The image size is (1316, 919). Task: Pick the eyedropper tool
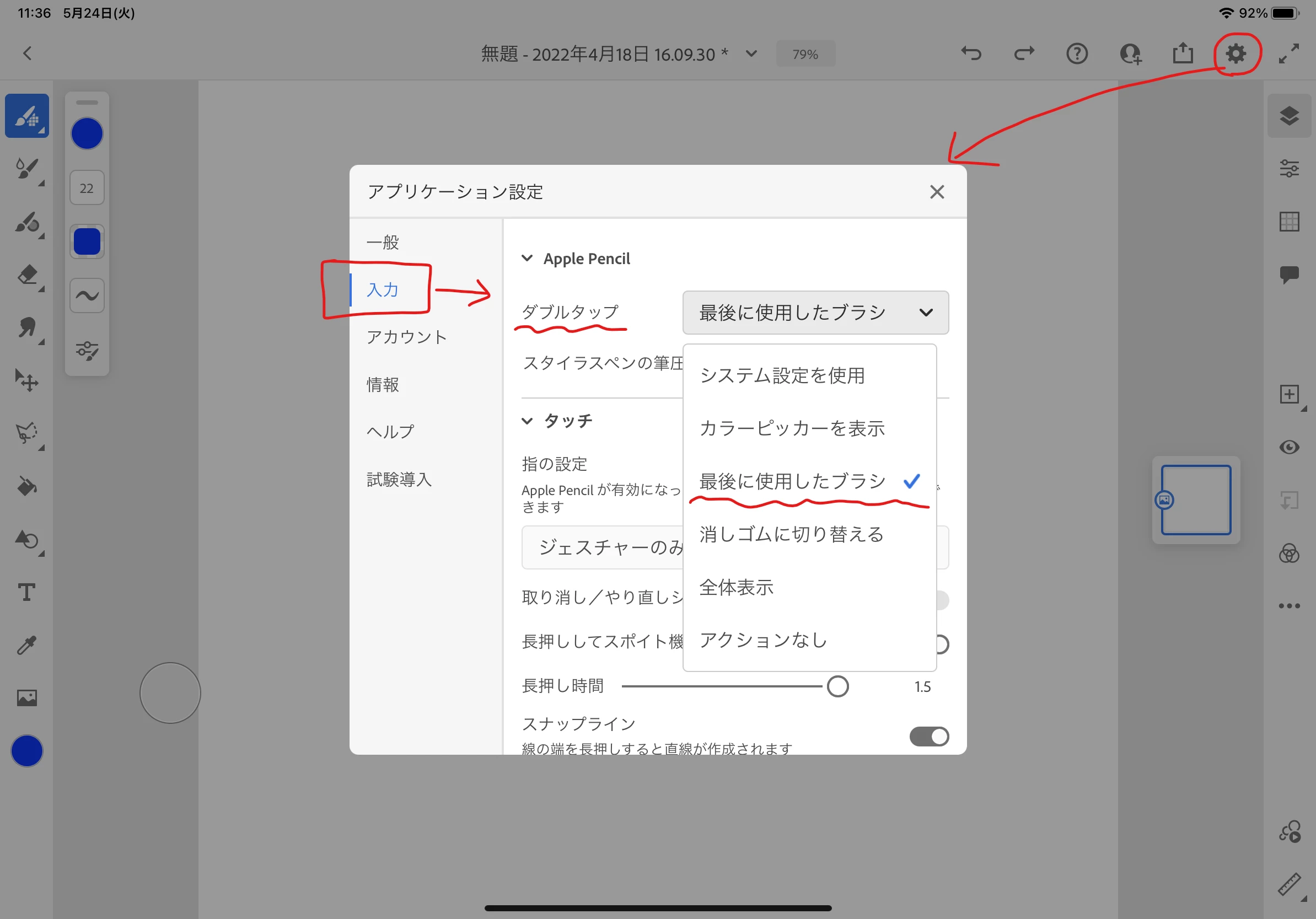tap(26, 645)
